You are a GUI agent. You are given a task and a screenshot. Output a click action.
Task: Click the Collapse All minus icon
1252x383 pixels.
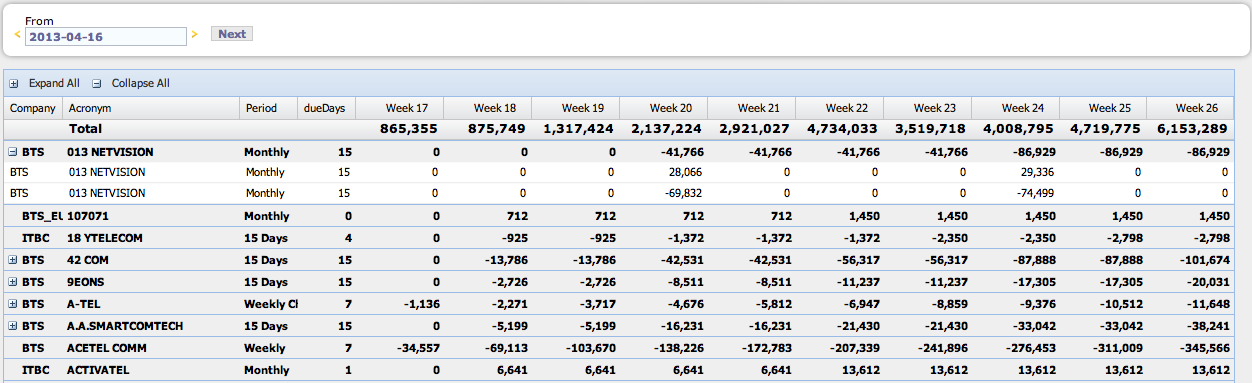(97, 84)
